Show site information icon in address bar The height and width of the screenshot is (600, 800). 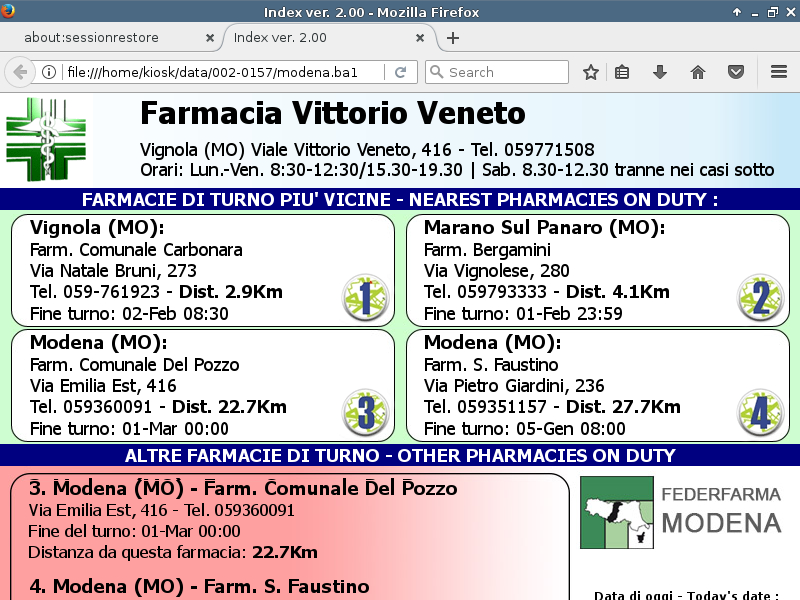(48, 72)
